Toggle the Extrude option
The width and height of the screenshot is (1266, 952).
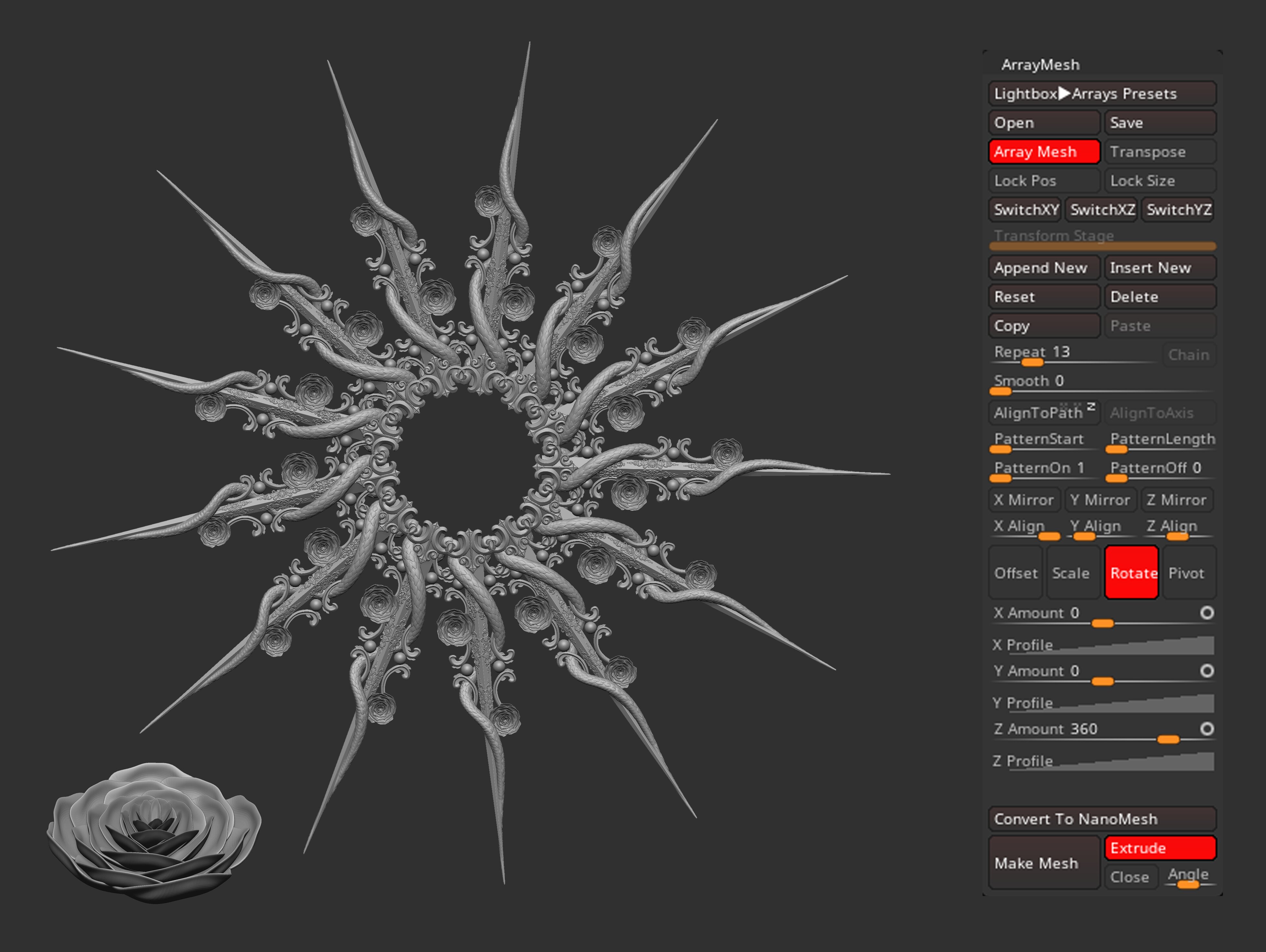click(x=1160, y=848)
